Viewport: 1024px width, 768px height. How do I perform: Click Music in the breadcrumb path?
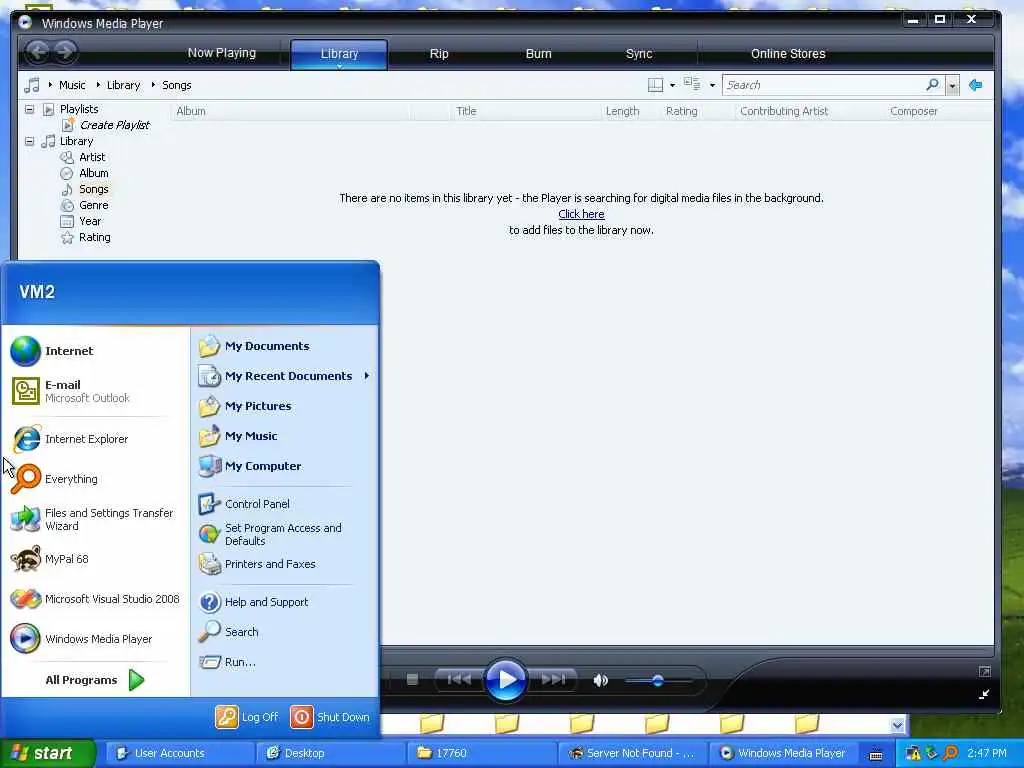coord(72,85)
